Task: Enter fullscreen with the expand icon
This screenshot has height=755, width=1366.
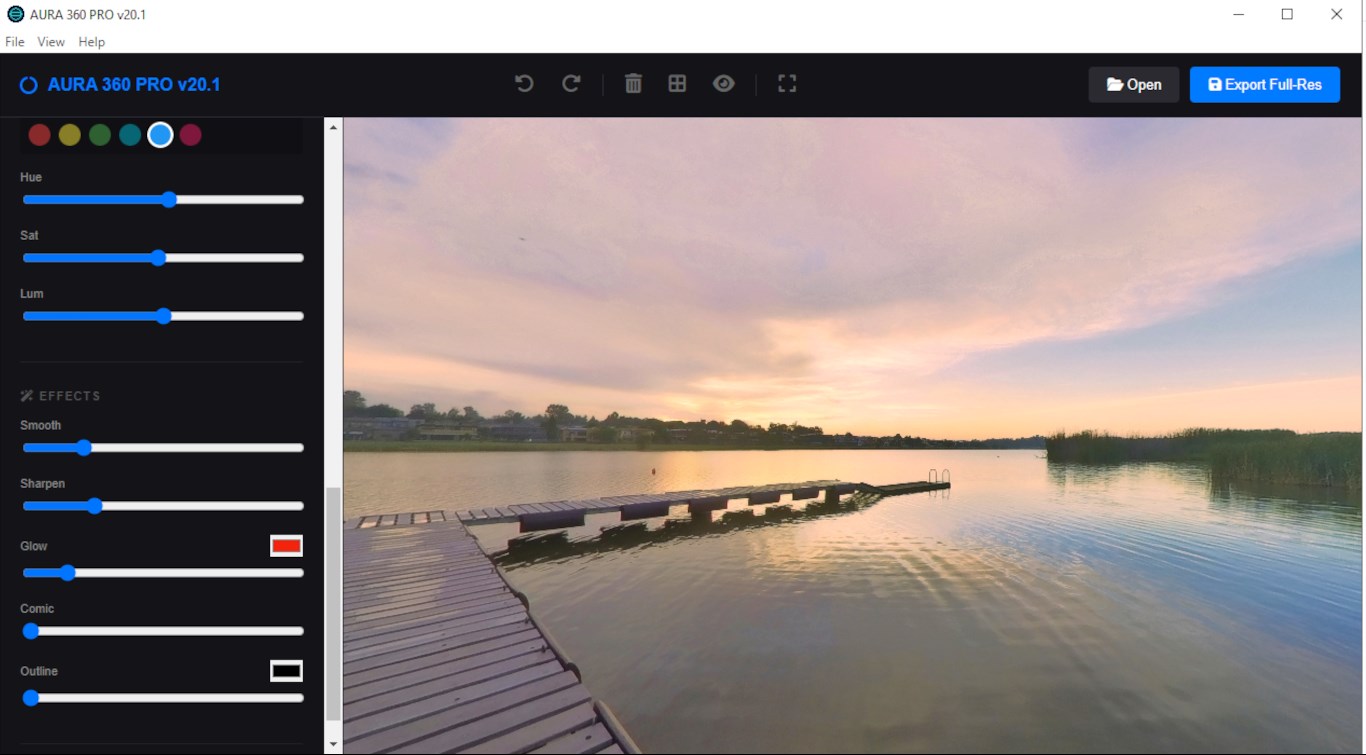Action: (787, 84)
